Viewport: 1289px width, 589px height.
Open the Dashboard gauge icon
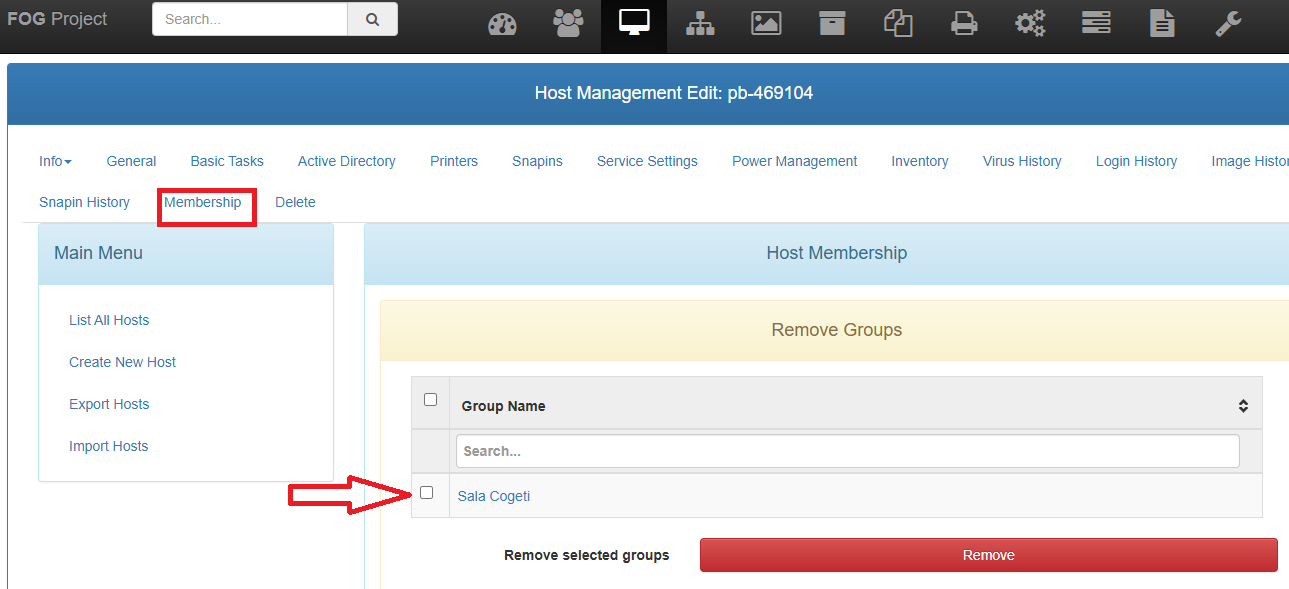502,24
